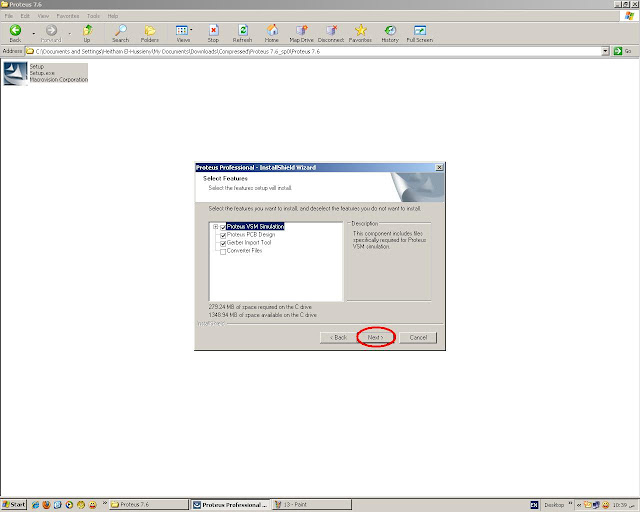The height and width of the screenshot is (512, 640).
Task: Go Up one folder level
Action: tap(87, 30)
